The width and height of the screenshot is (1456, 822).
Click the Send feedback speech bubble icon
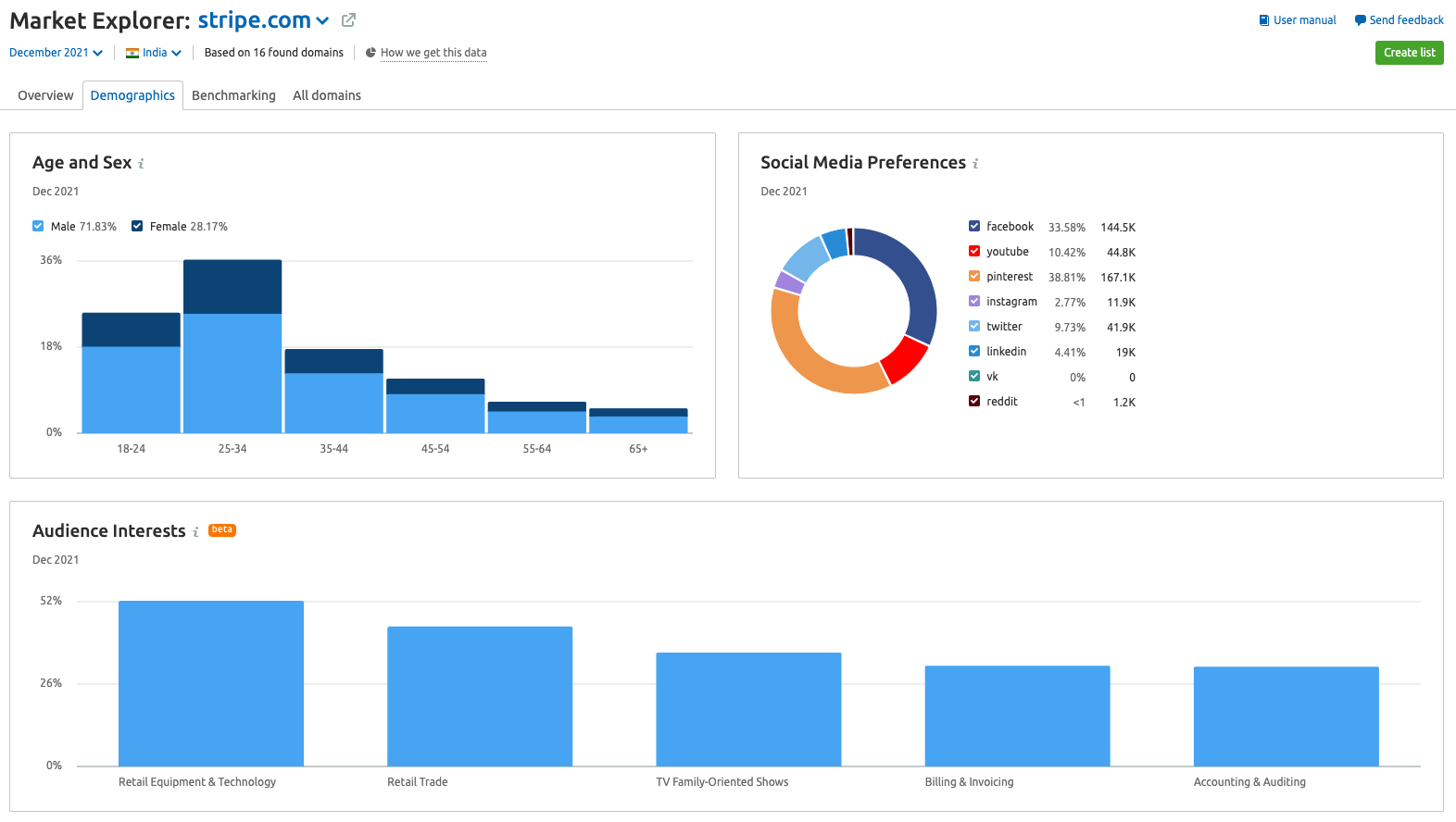(x=1360, y=20)
